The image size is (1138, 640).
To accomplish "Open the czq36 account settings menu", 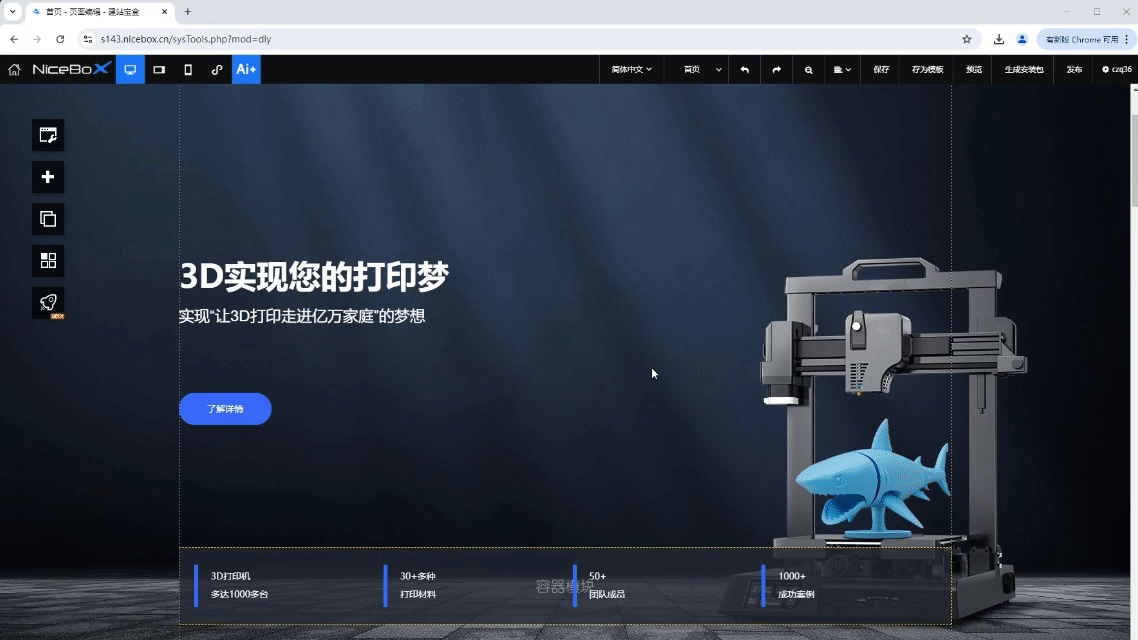I will [1113, 70].
